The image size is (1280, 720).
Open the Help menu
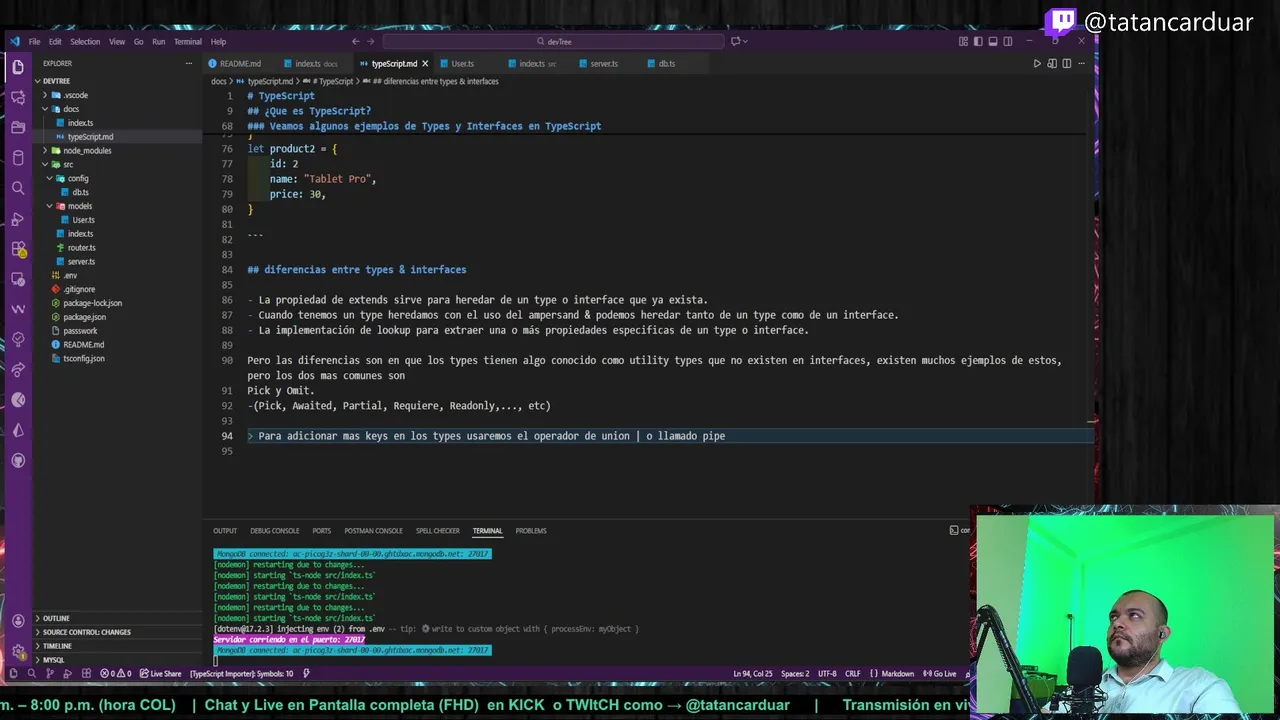(x=218, y=41)
